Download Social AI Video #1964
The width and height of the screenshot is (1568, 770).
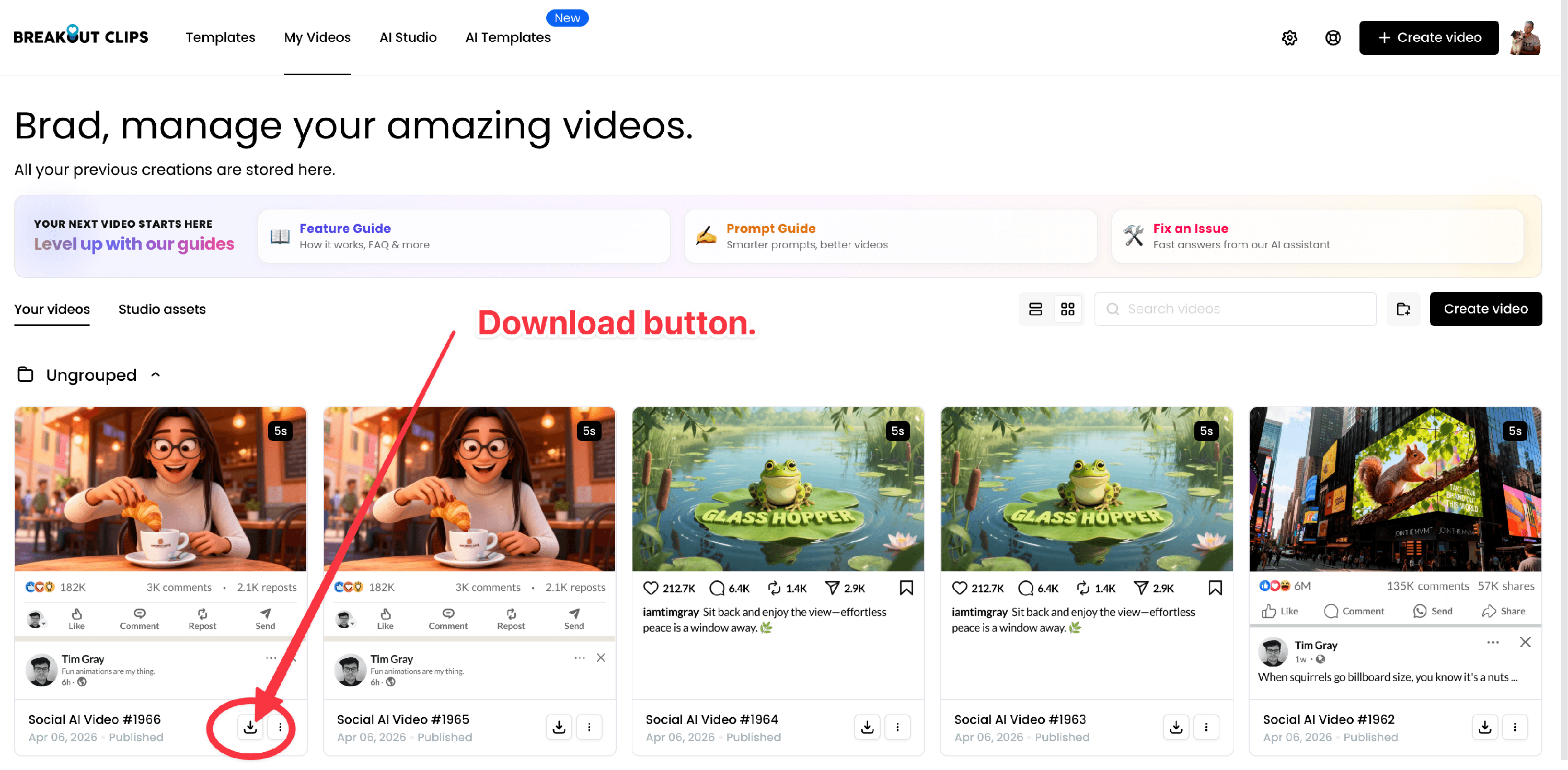(868, 727)
